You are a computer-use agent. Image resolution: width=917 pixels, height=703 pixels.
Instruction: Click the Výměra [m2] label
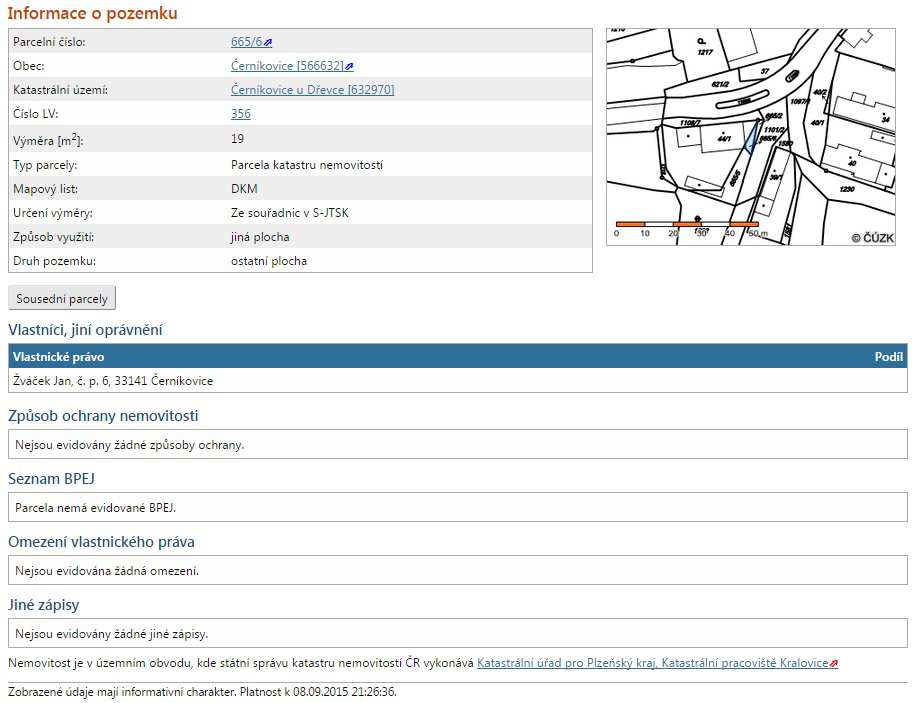[48, 140]
